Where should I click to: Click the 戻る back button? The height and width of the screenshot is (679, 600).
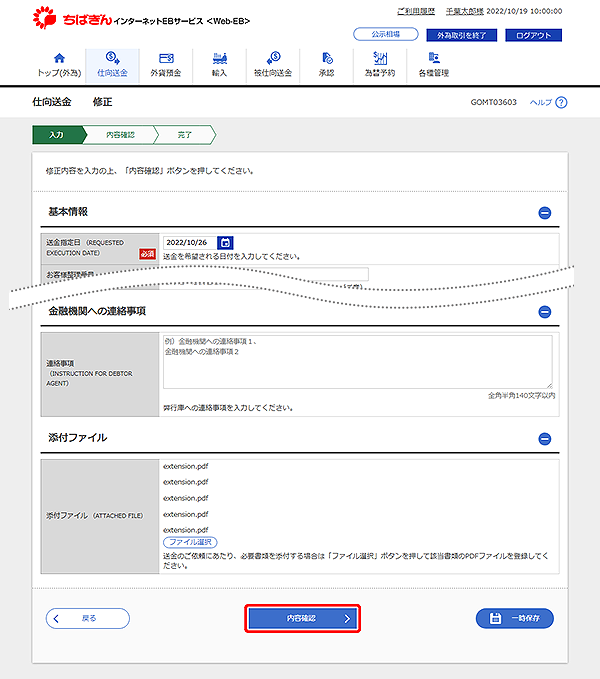click(x=87, y=618)
